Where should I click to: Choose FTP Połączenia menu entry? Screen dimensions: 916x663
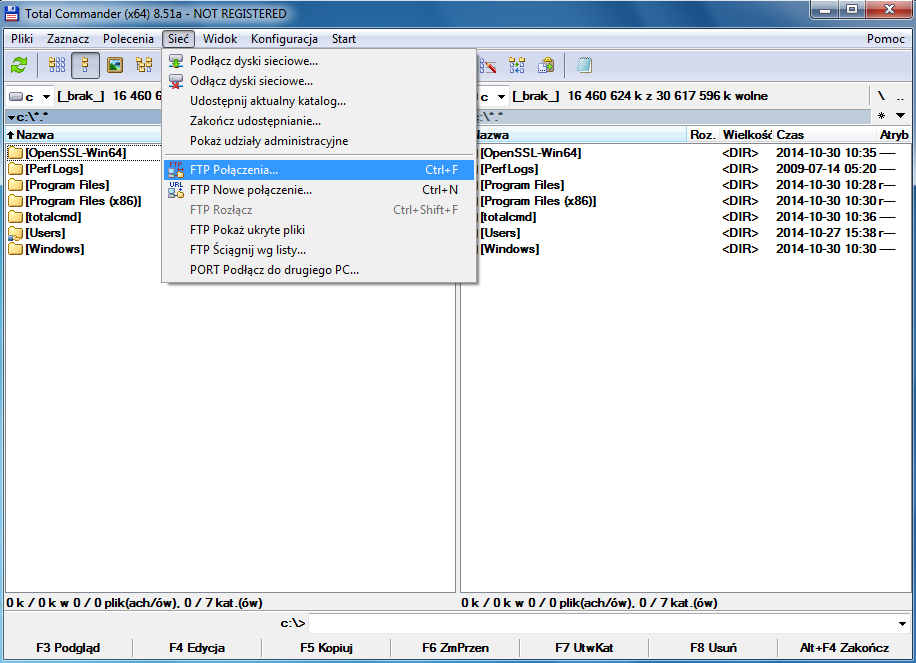click(x=234, y=170)
